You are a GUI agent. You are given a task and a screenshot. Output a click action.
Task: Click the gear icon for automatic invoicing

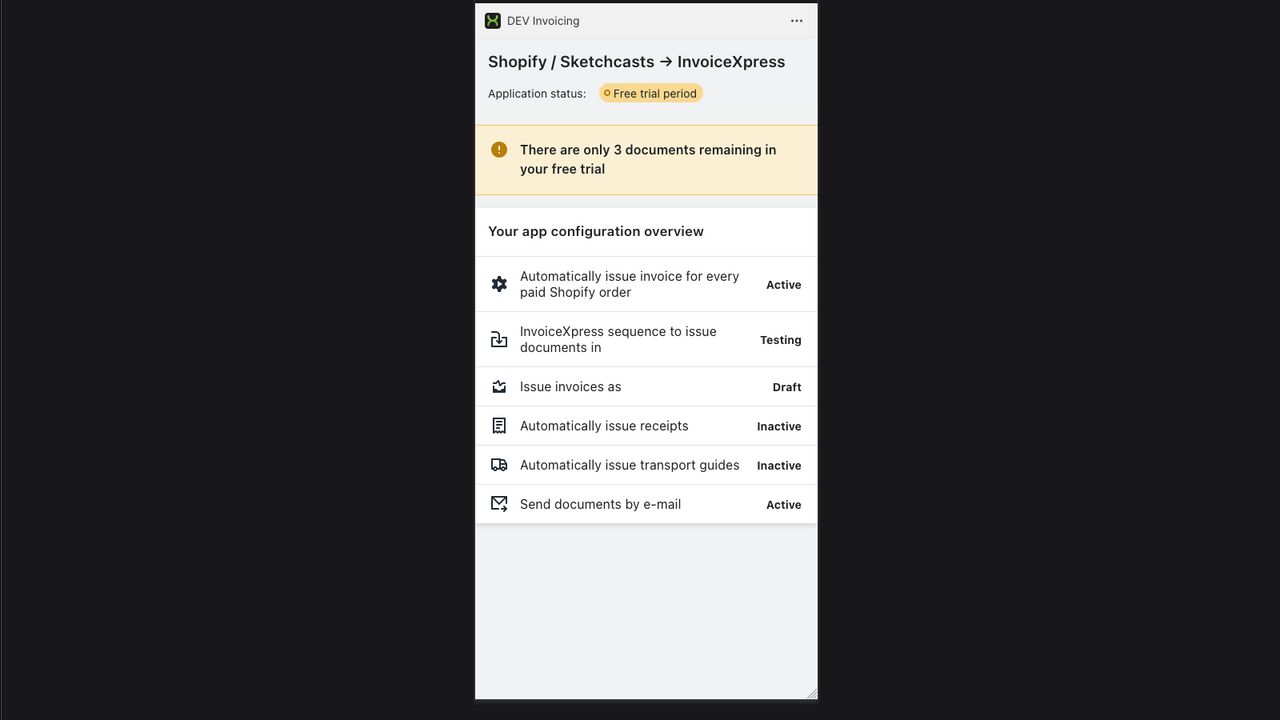pyautogui.click(x=499, y=284)
